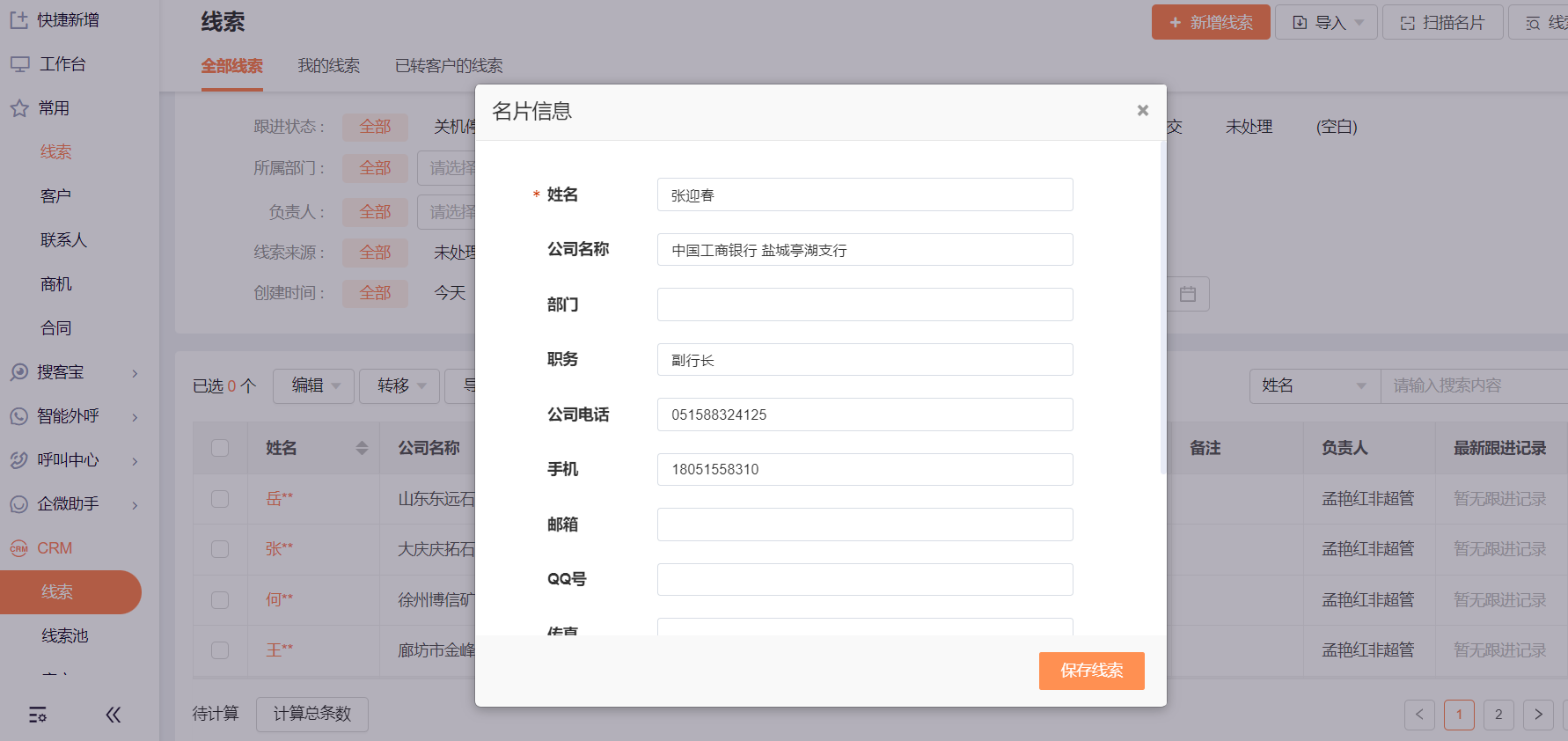Click the 公司电话 input field
1568x741 pixels.
(x=865, y=415)
